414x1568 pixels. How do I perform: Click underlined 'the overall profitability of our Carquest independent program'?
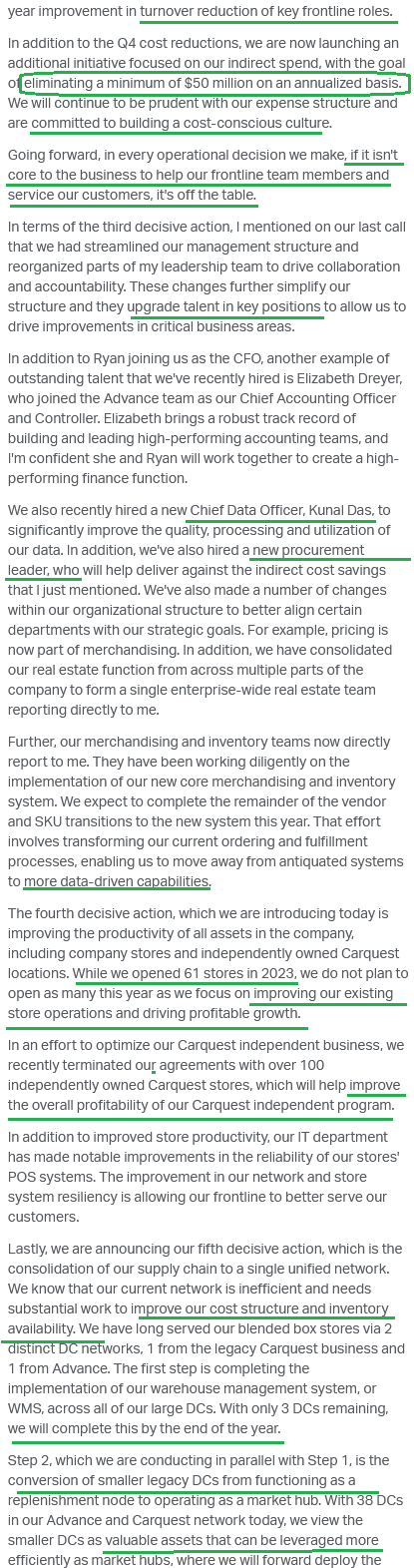coord(201,1106)
